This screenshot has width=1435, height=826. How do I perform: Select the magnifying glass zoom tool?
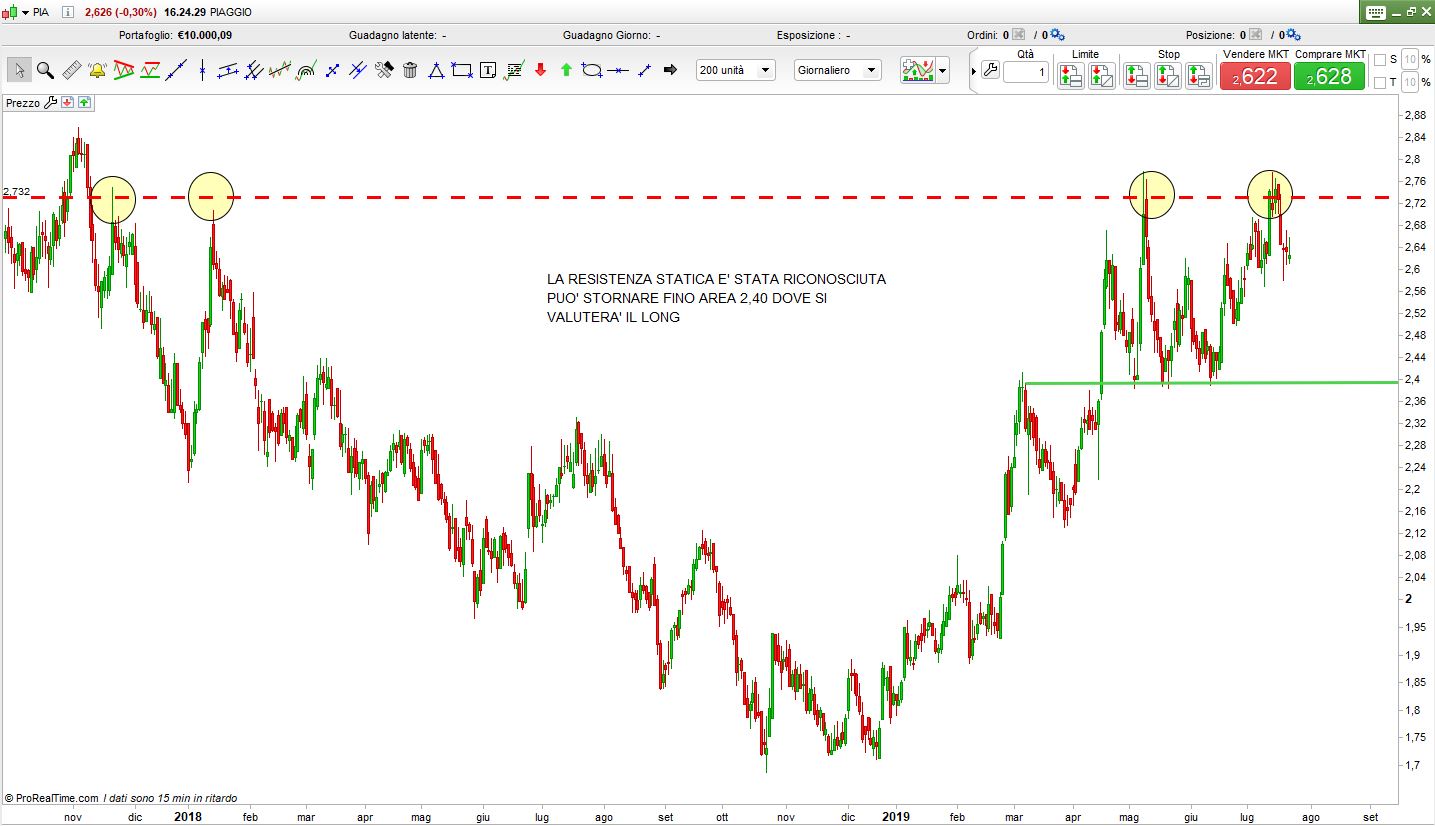pos(45,70)
